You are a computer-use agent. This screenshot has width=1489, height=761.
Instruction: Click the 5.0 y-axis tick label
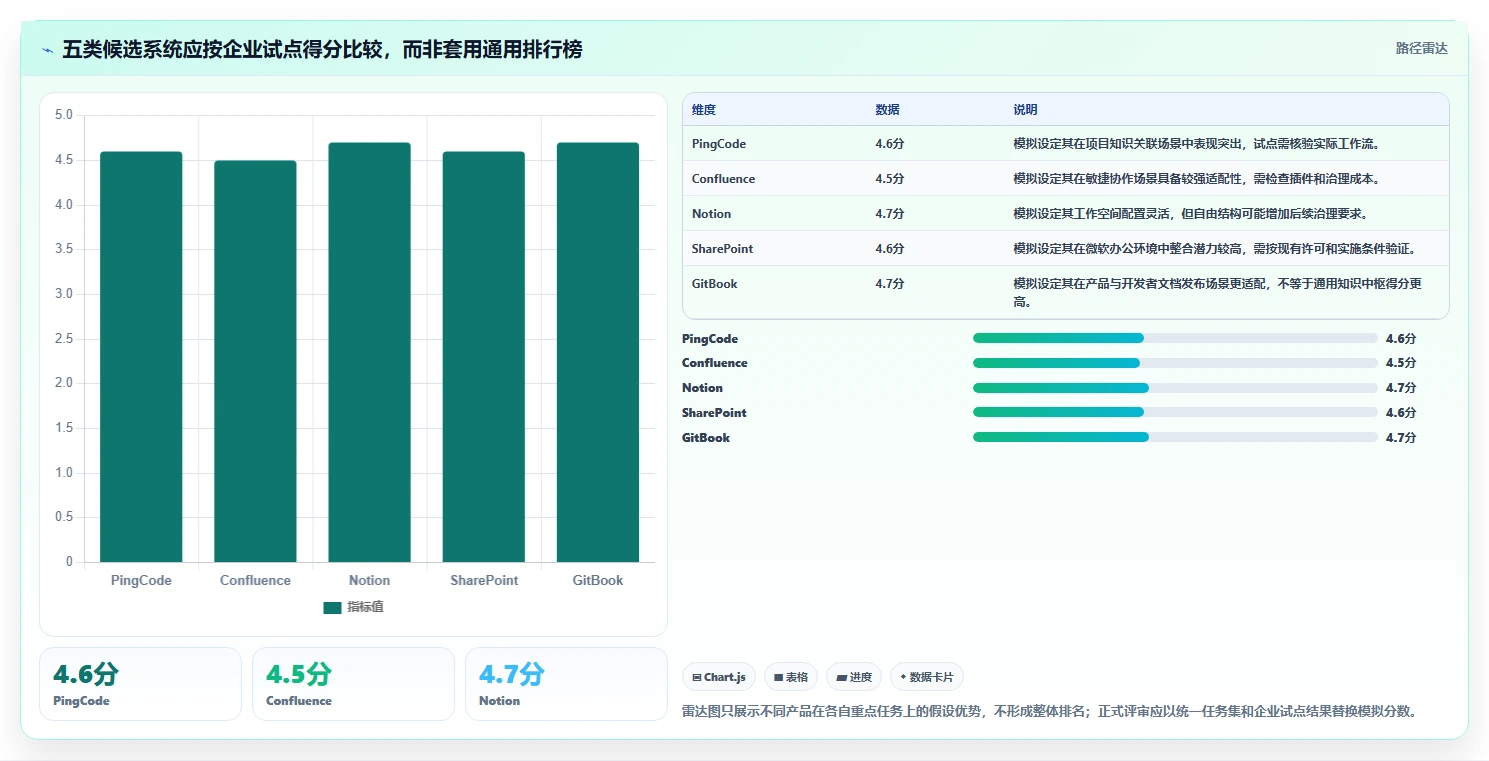63,115
